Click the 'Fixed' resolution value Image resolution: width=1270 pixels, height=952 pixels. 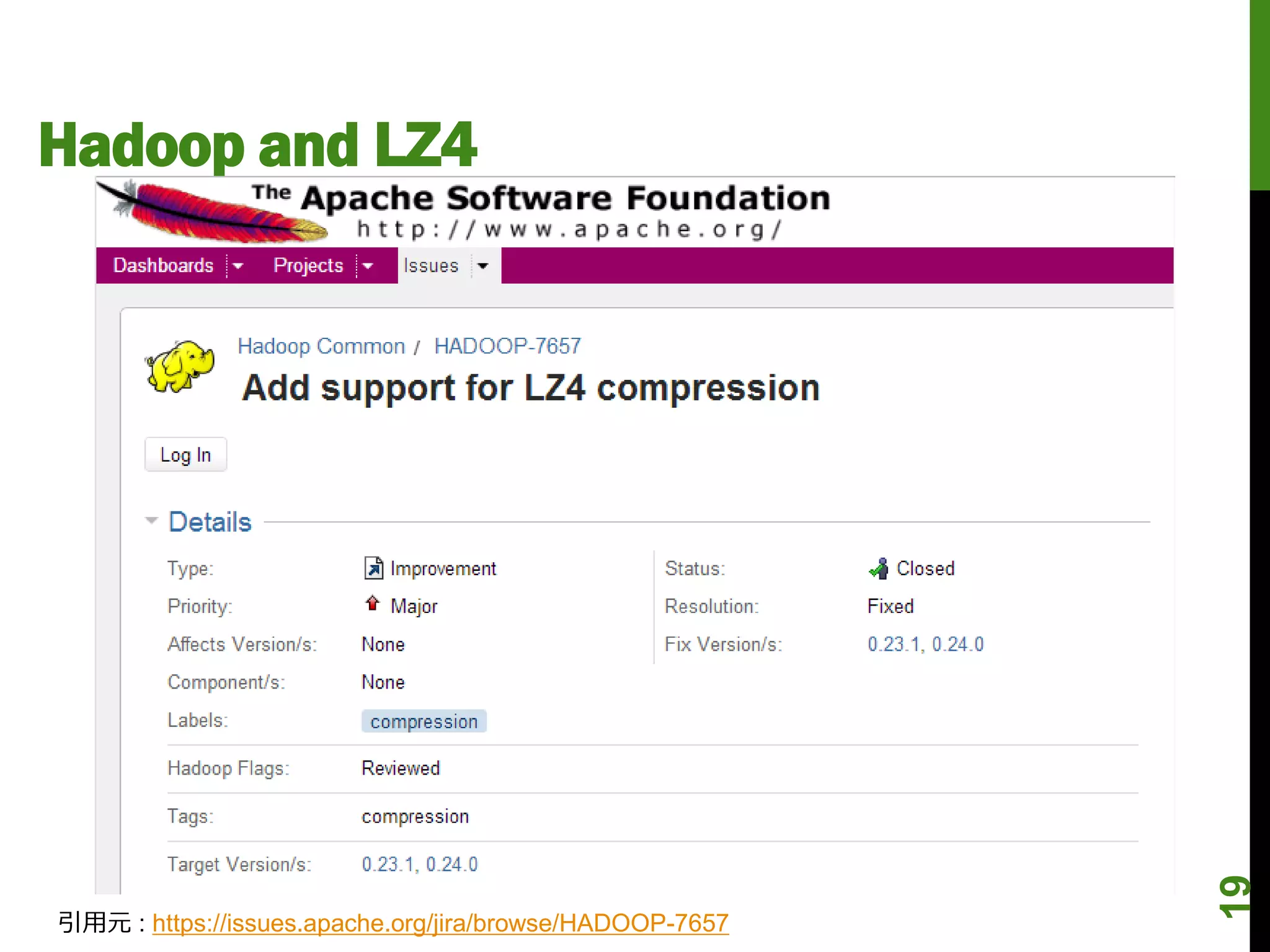click(x=890, y=606)
